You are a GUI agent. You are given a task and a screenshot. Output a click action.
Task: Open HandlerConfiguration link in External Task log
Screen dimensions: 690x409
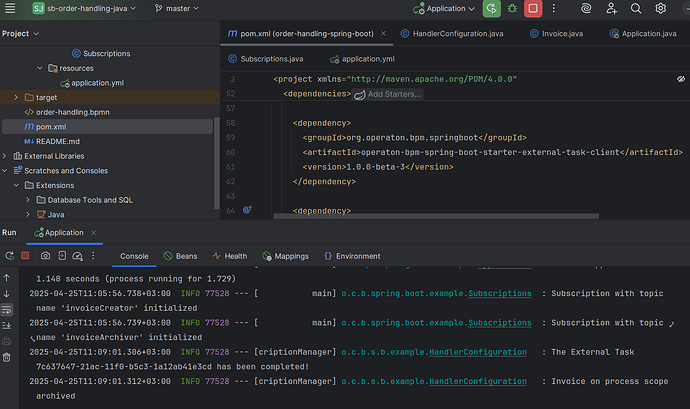pyautogui.click(x=477, y=352)
